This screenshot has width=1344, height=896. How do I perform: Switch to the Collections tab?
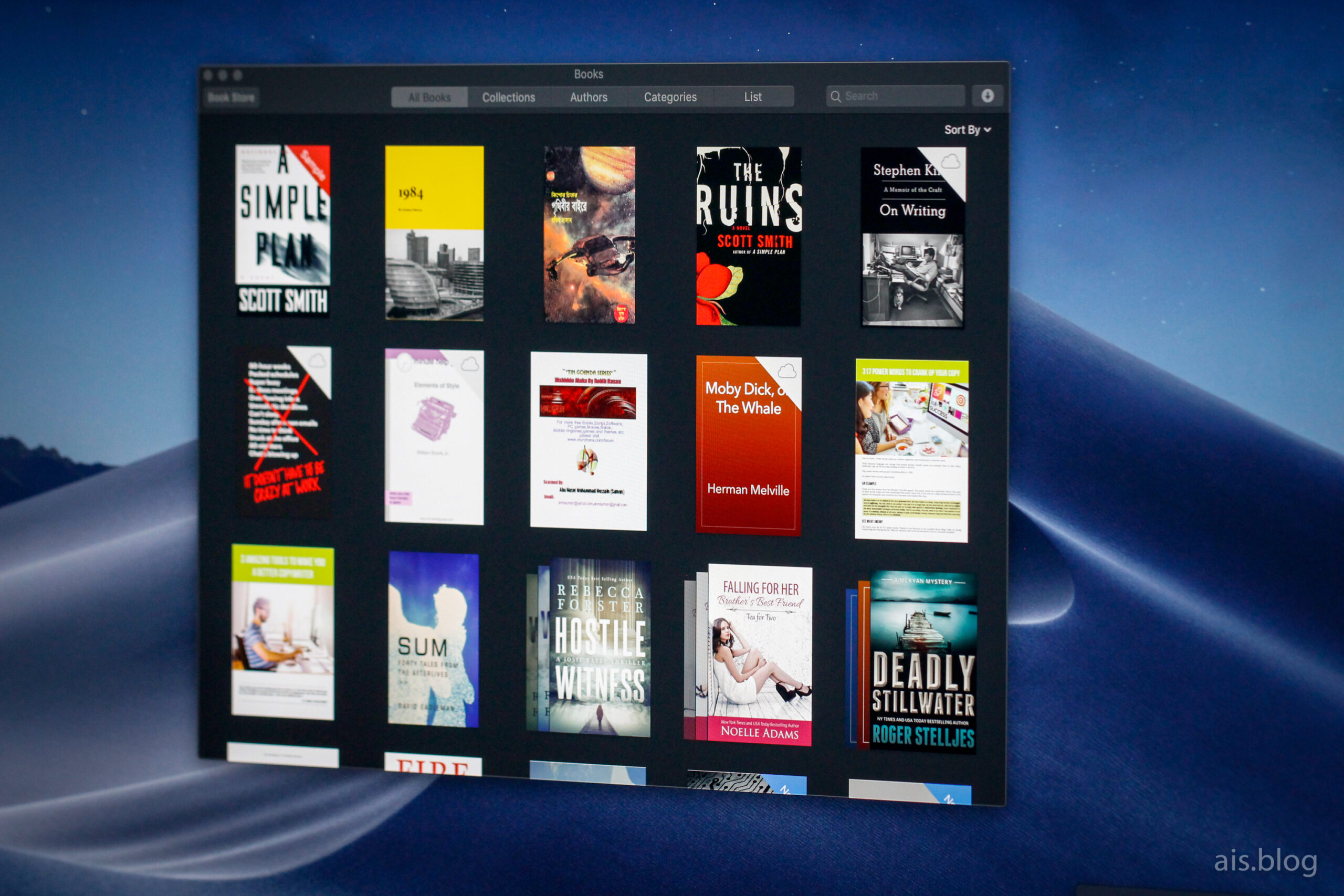pos(509,97)
